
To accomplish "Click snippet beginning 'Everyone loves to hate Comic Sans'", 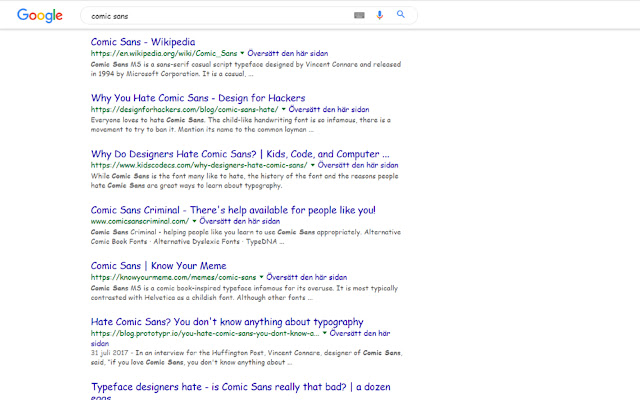I will point(241,125).
